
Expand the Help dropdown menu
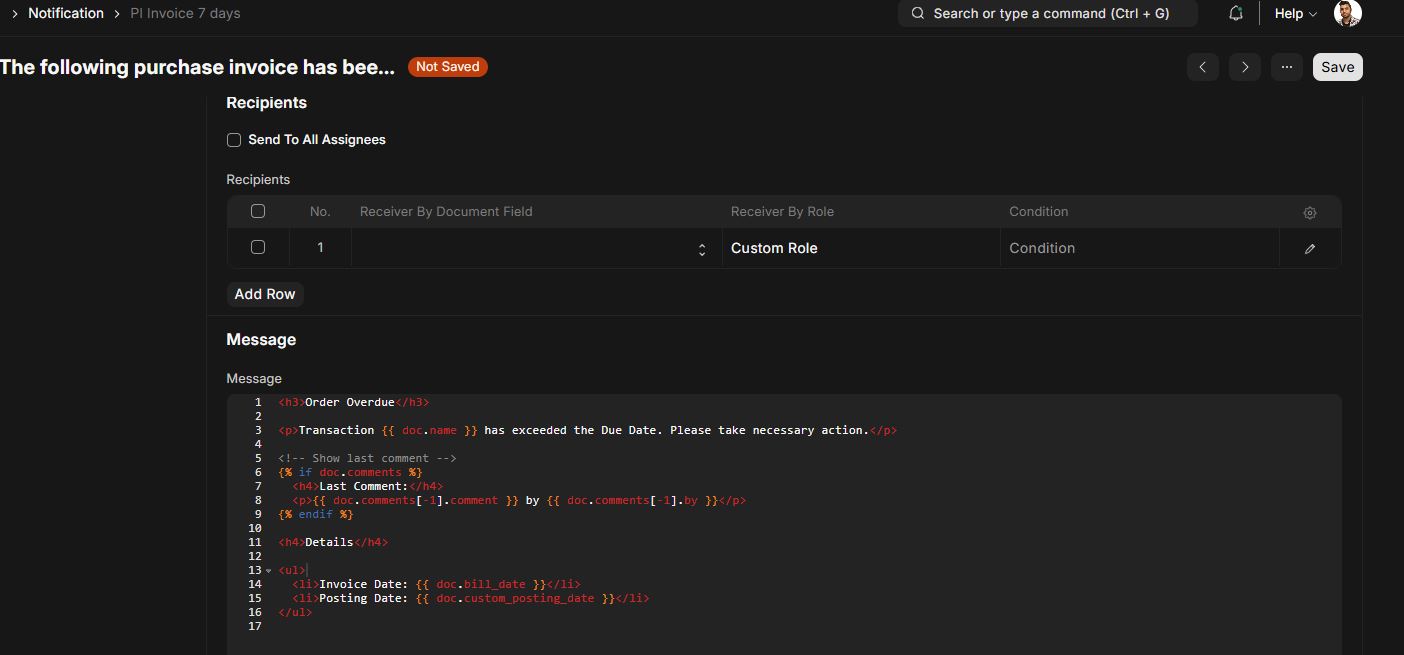1296,13
